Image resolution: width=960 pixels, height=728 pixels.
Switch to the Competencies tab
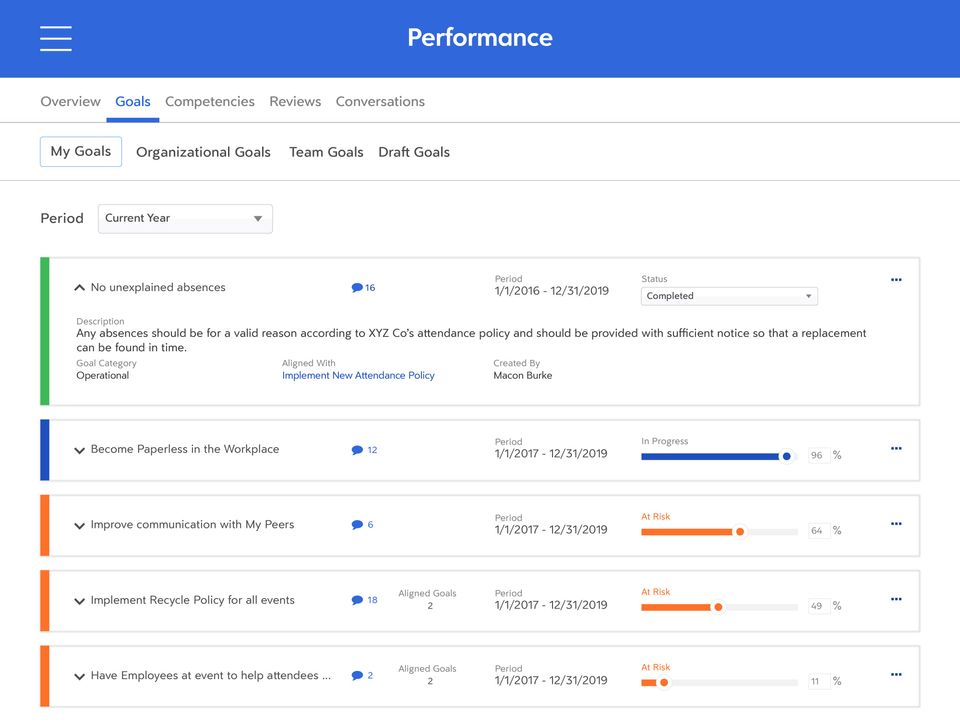point(210,102)
